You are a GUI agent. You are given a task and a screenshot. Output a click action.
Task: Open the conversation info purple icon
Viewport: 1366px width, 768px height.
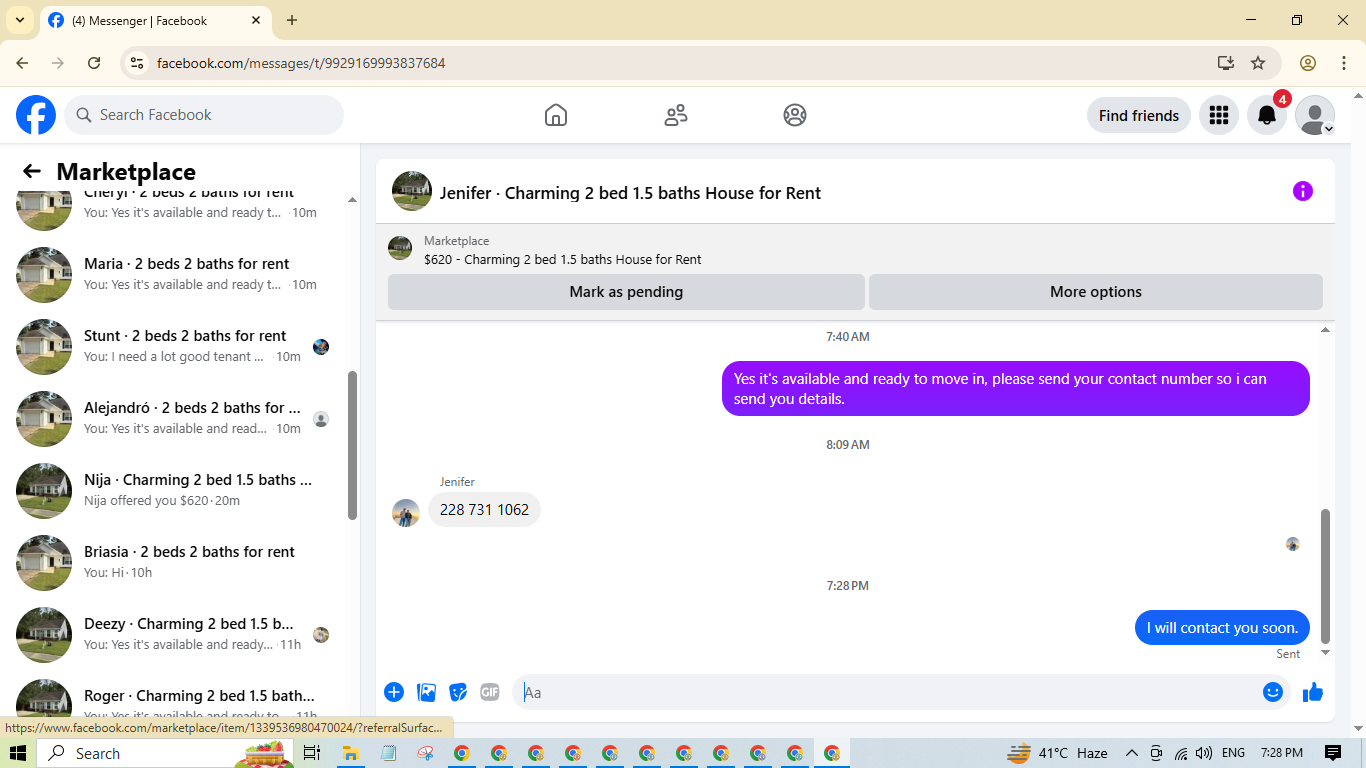point(1302,191)
